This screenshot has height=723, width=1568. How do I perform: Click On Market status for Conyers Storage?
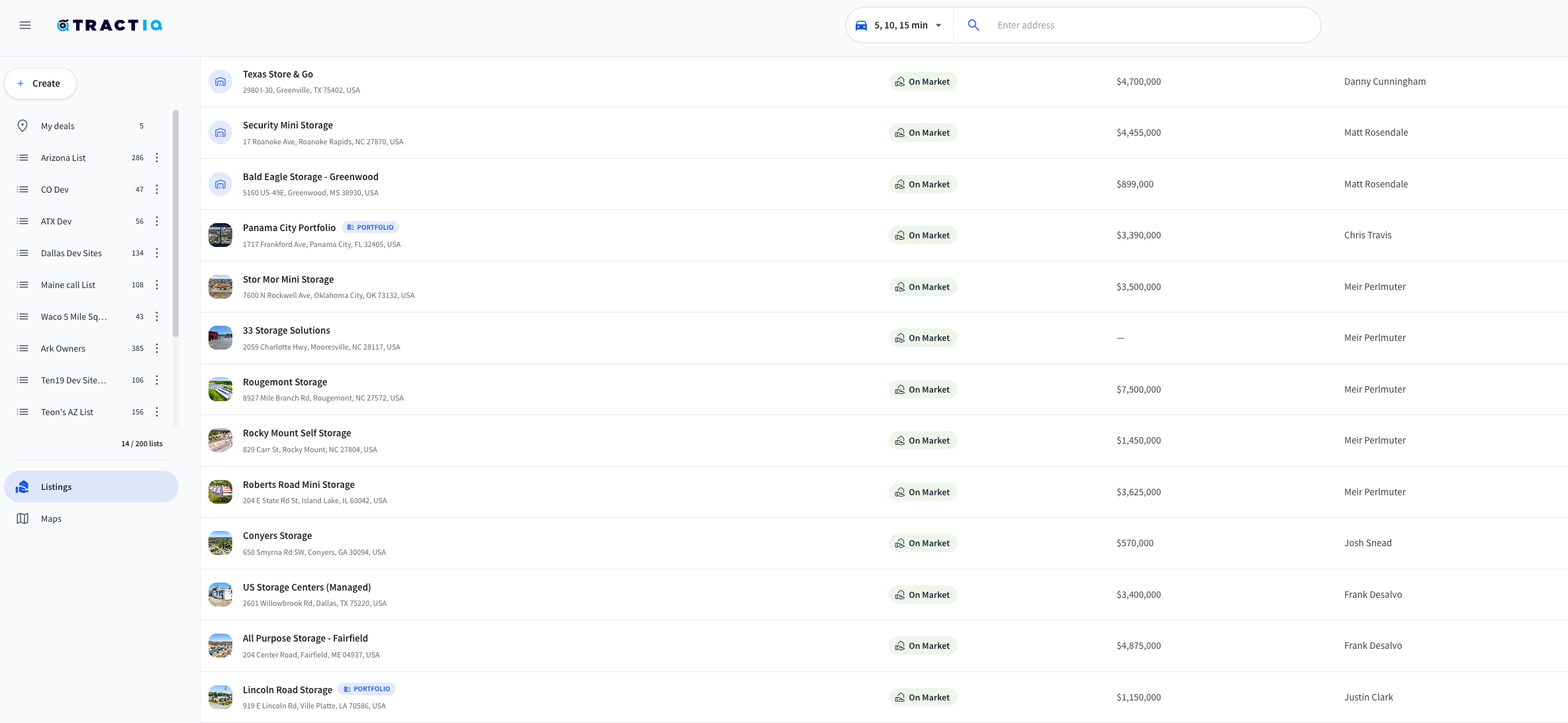click(923, 543)
